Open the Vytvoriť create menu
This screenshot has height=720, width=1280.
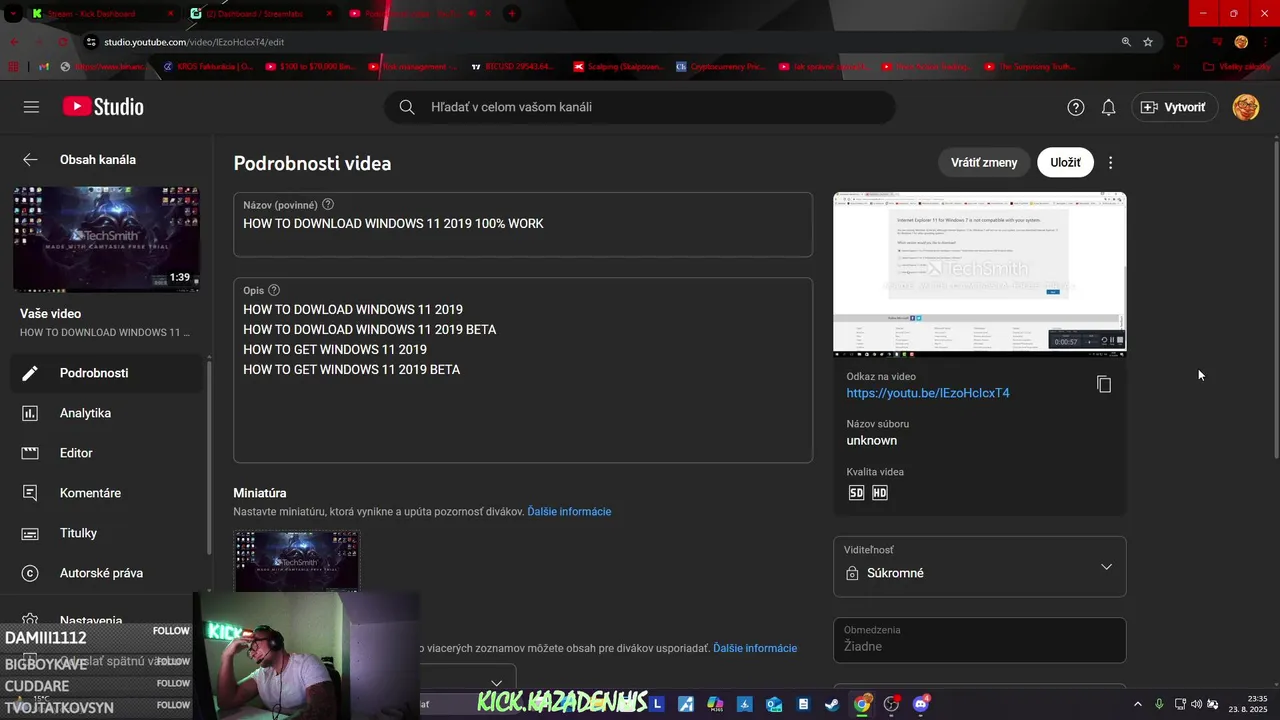point(1174,107)
